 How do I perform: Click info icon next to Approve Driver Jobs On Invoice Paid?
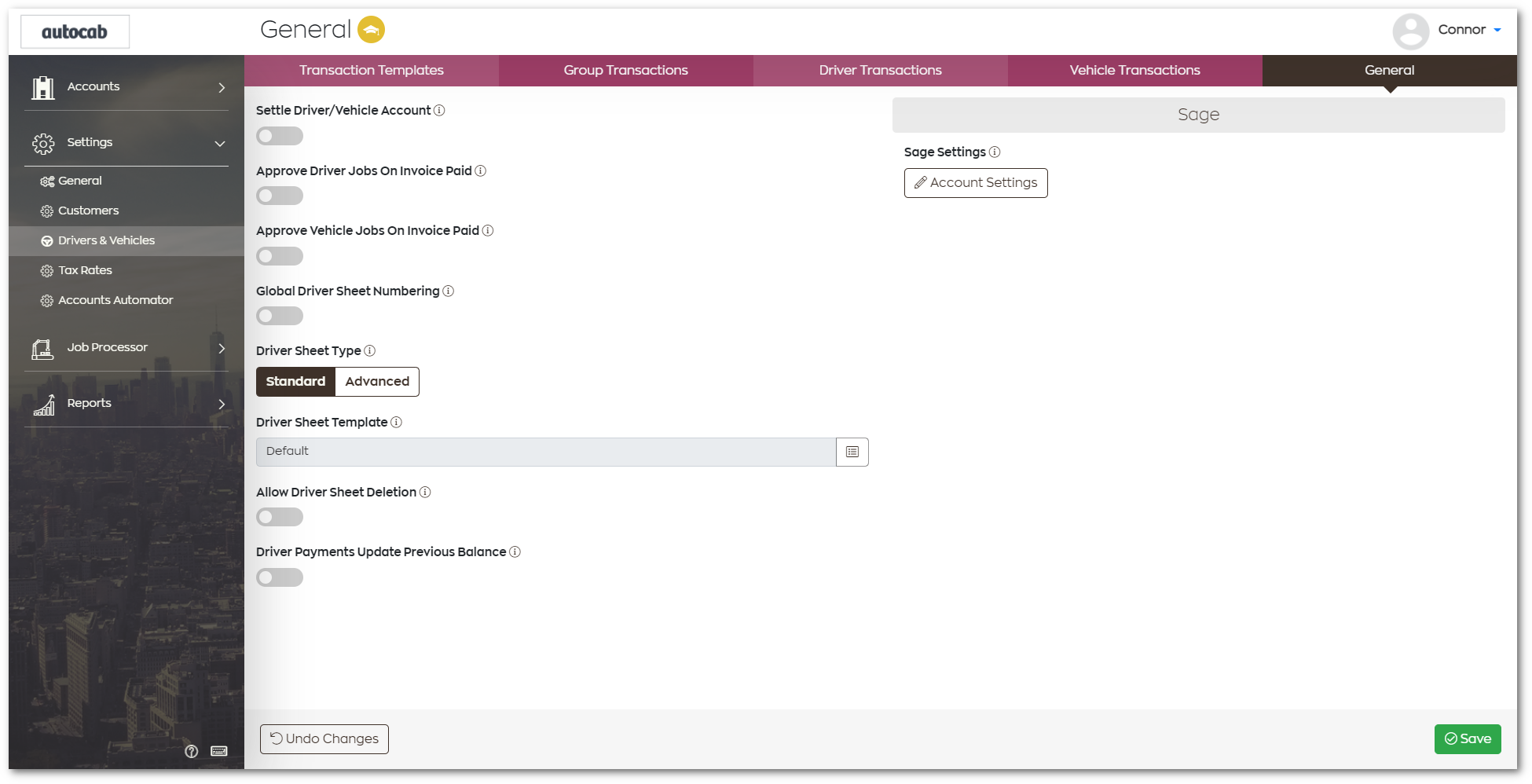481,170
